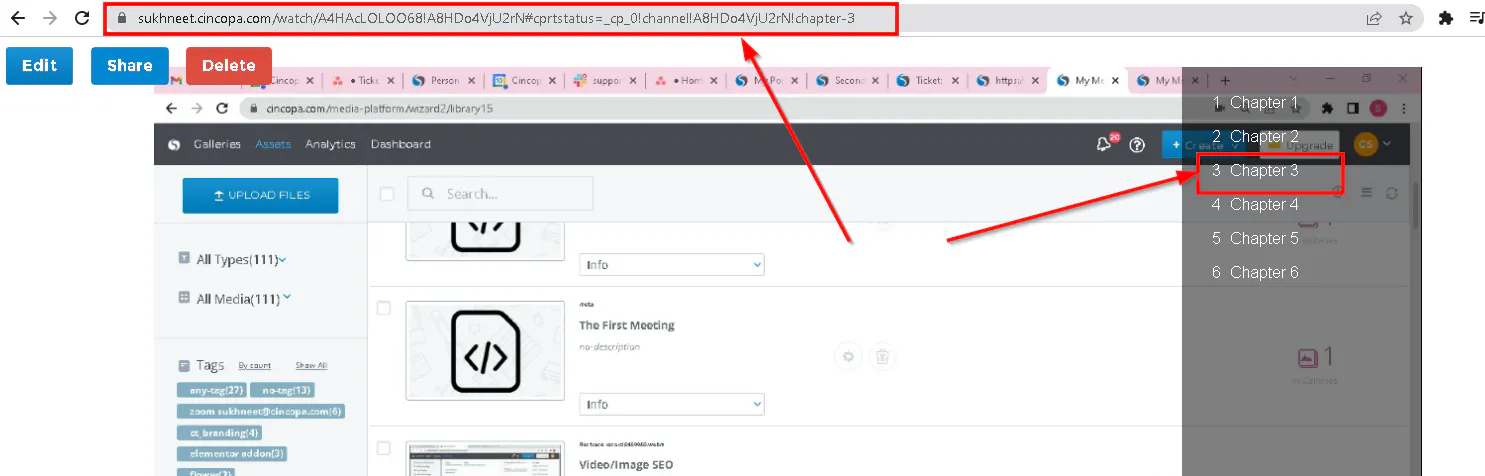This screenshot has height=476, width=1485.
Task: Filter by ct_branding(4) tag
Action: tap(220, 433)
